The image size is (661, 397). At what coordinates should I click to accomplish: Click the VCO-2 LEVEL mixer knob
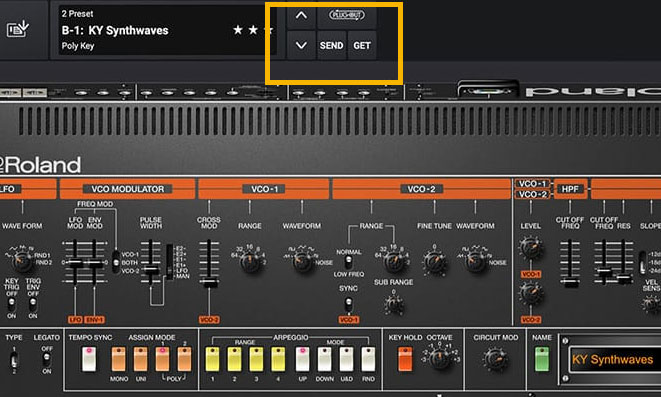tap(530, 293)
